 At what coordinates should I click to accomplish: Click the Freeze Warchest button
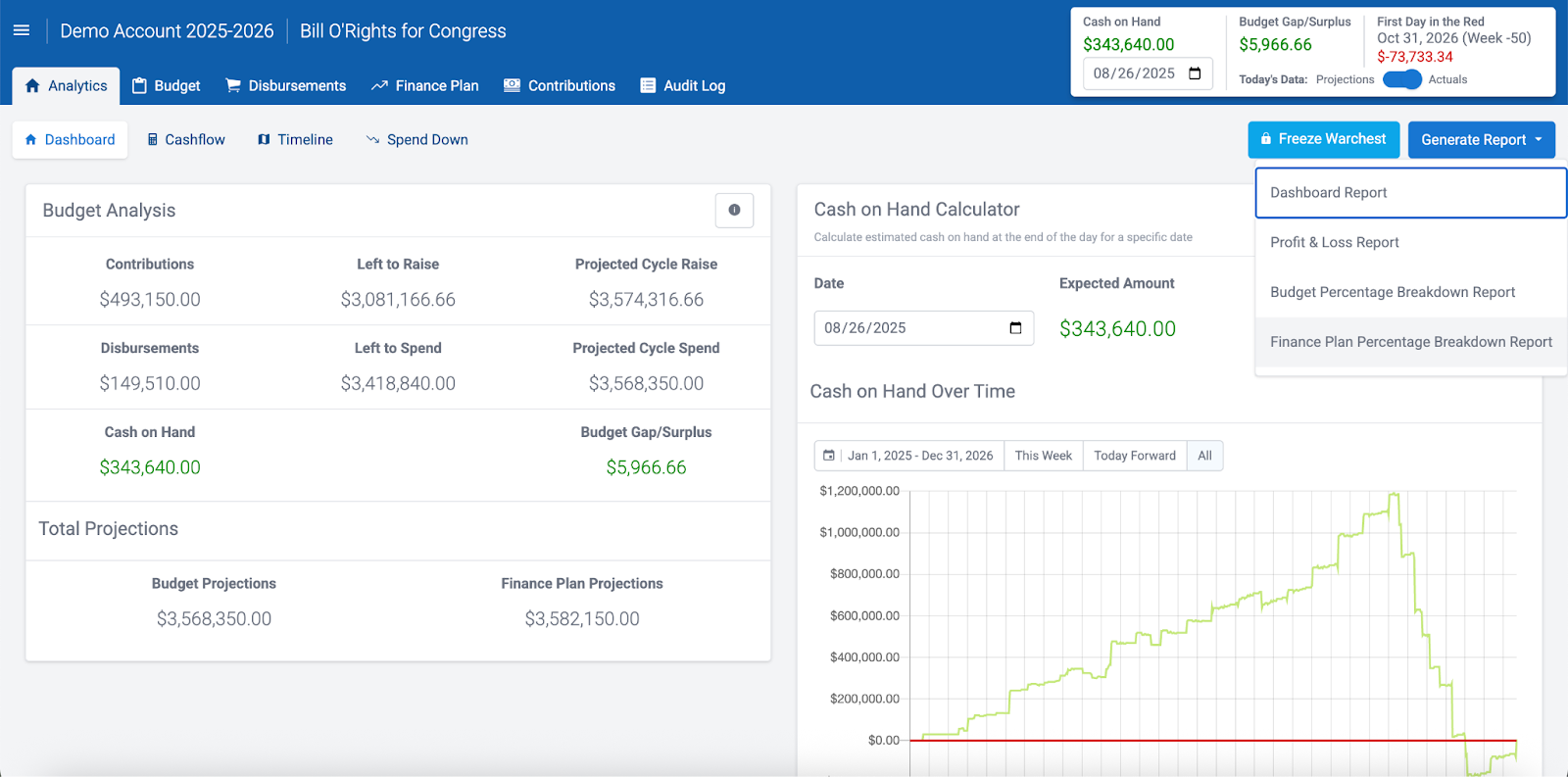[1323, 139]
